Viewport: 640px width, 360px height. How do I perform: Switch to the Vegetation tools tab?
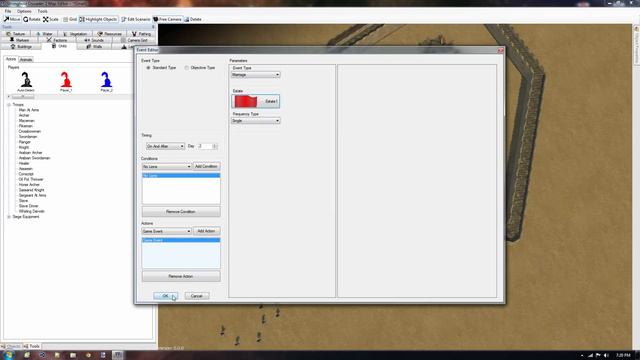click(75, 34)
